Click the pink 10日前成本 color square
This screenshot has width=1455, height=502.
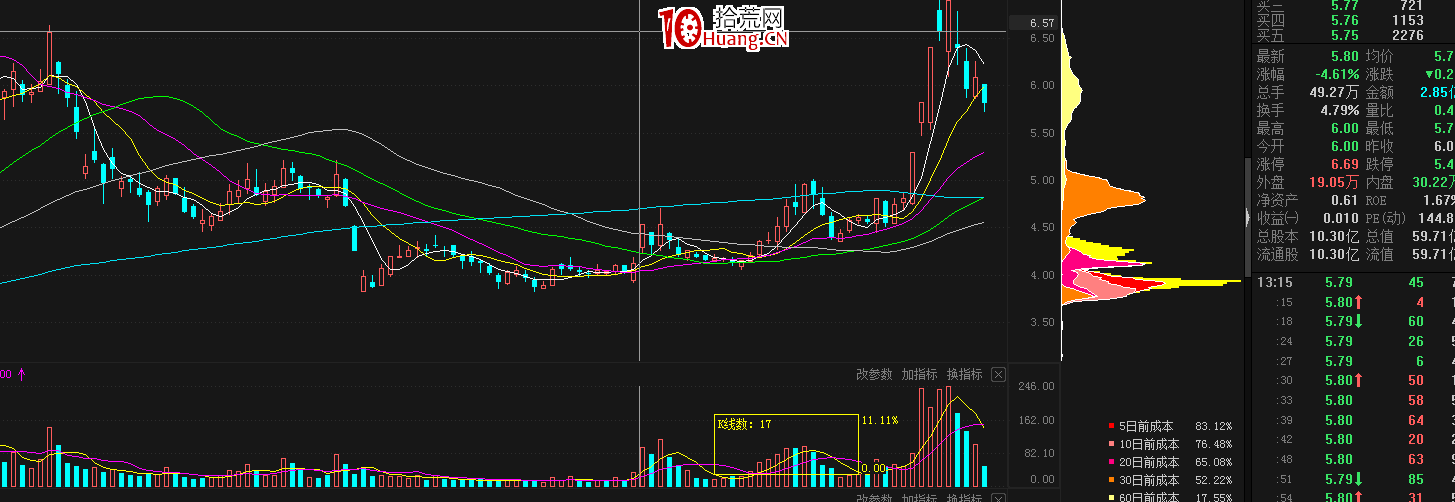(1110, 444)
